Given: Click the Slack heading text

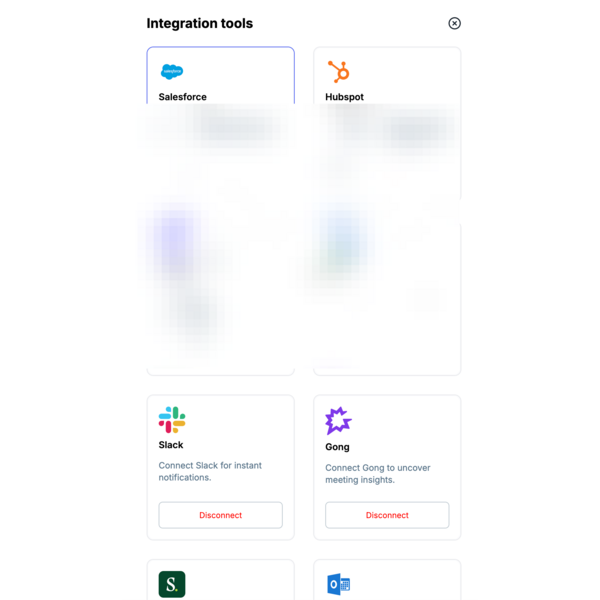Looking at the screenshot, I should click(x=171, y=445).
